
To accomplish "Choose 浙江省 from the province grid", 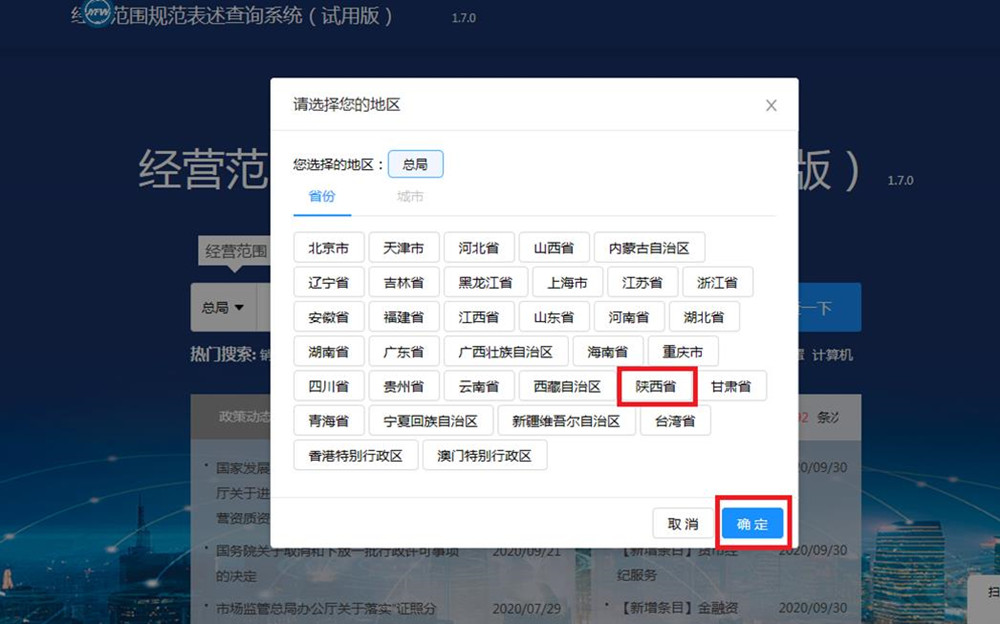I will (x=717, y=283).
